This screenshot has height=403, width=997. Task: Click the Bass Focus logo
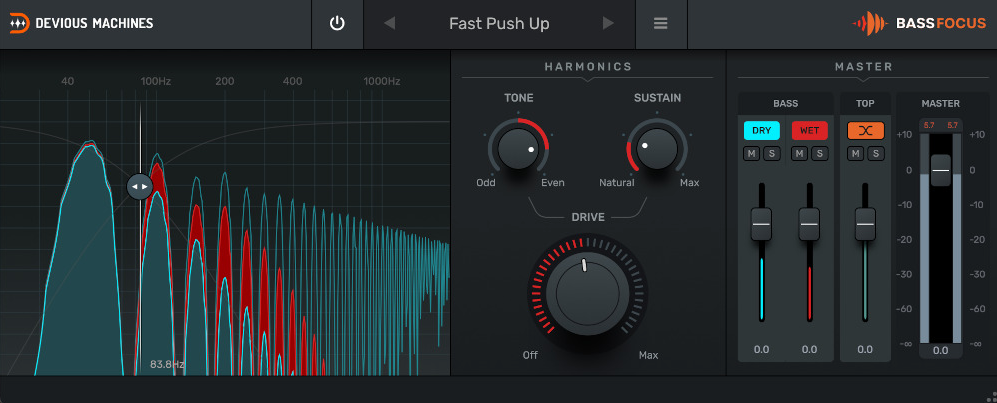click(x=919, y=24)
